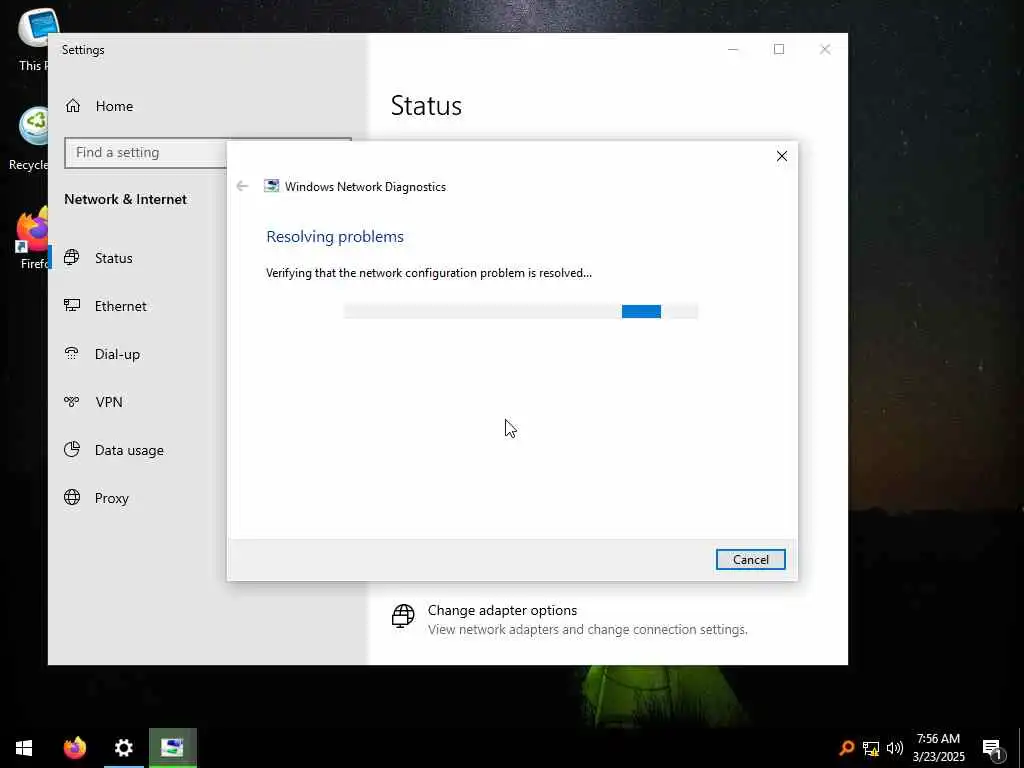The width and height of the screenshot is (1024, 768).
Task: Click the Firefox desktop shortcut
Action: 33,238
